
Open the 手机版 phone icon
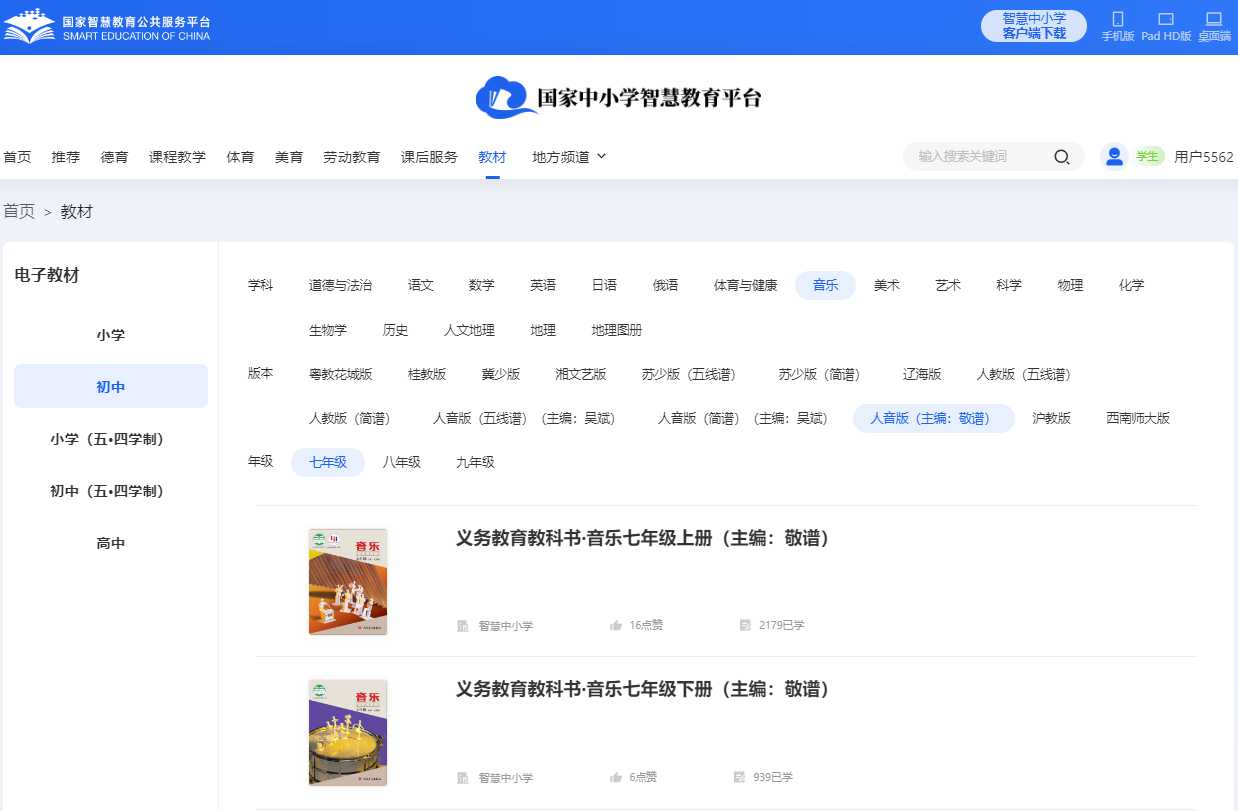click(1118, 19)
